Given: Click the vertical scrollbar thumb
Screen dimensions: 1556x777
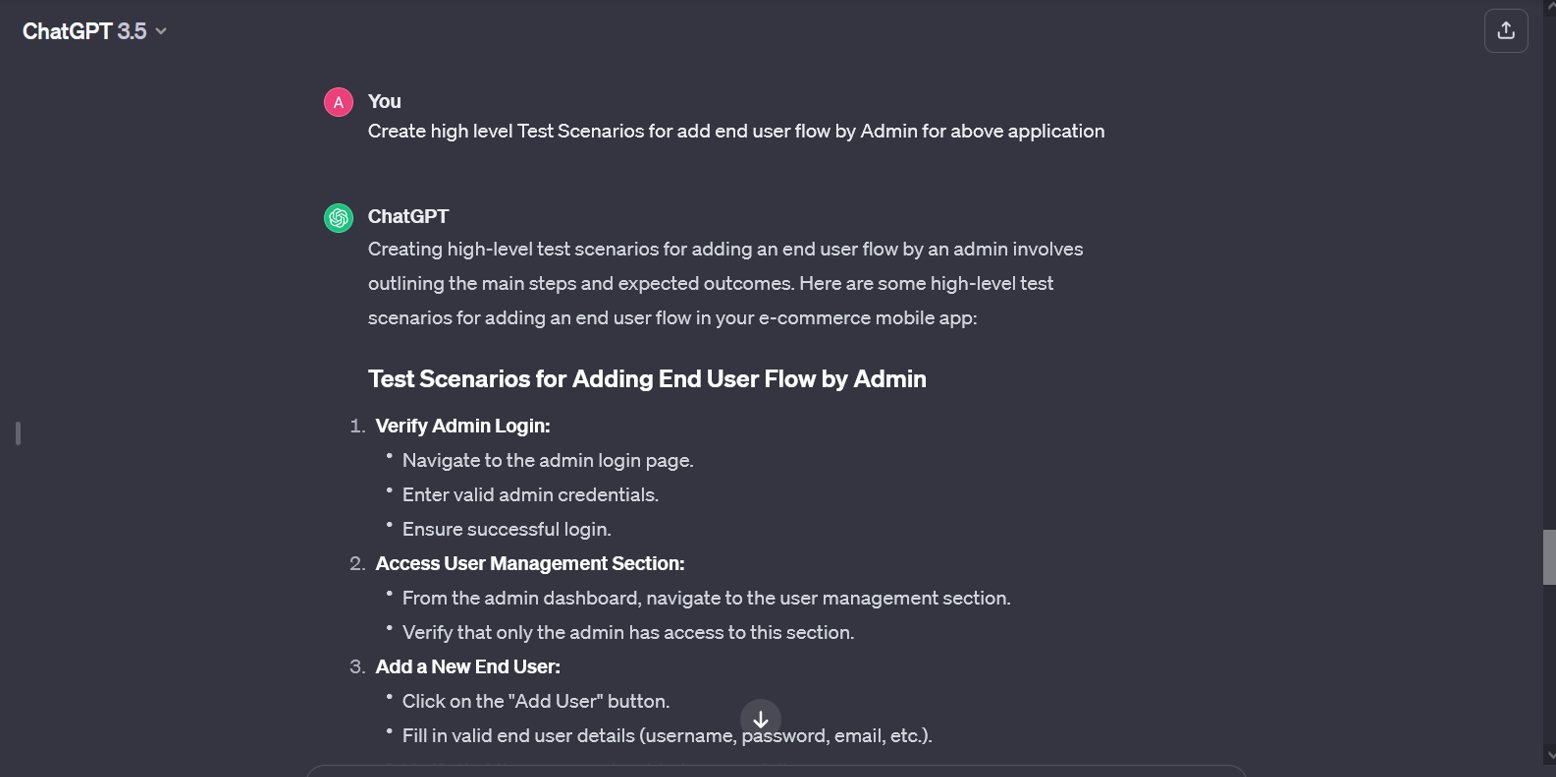Looking at the screenshot, I should click(1549, 556).
